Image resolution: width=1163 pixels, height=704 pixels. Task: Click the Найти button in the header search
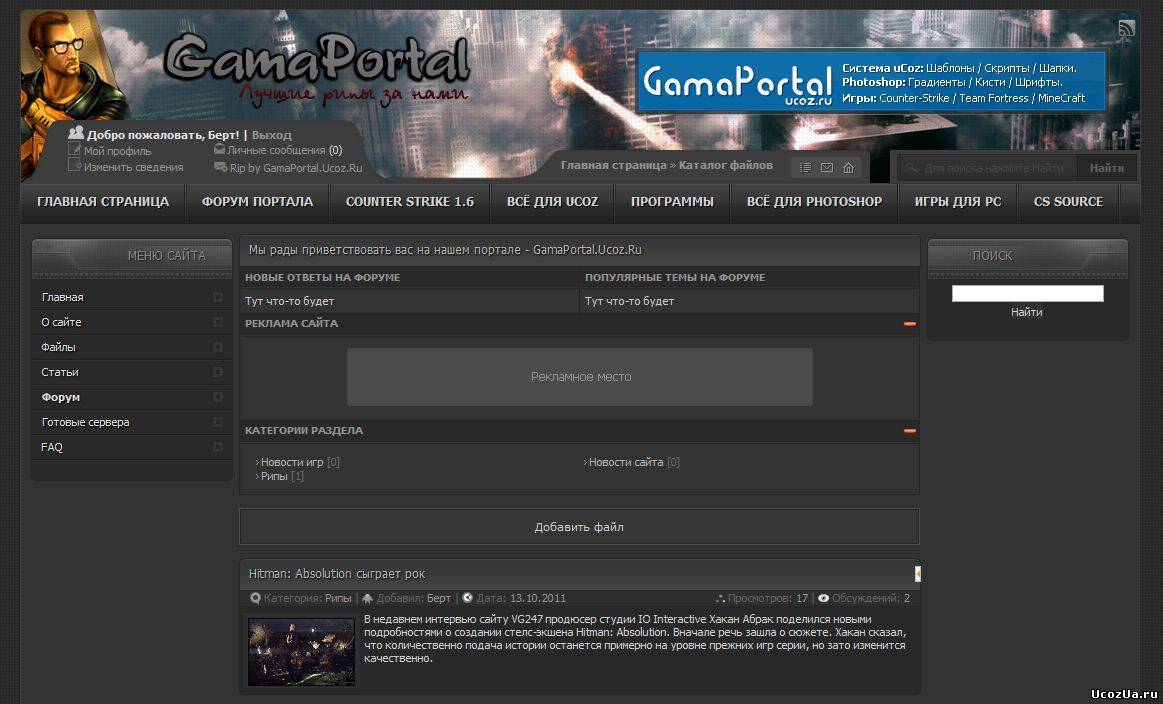[x=1107, y=168]
